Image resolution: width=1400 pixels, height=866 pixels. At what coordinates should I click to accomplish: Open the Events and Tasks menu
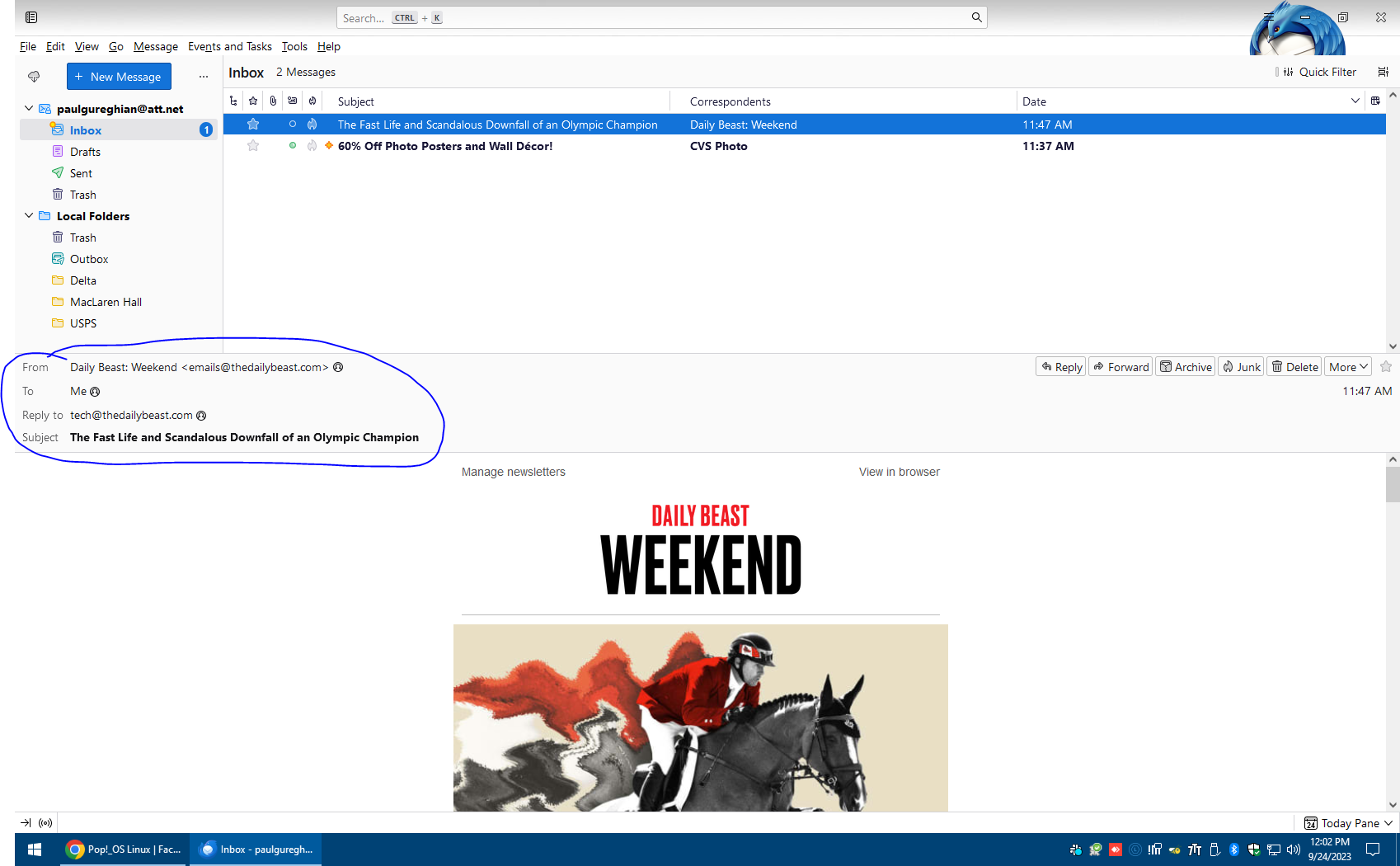230,46
